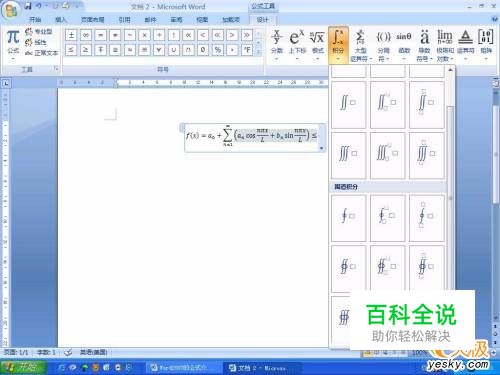
Task: Click the 英语(美国) language indicator
Action: tap(93, 352)
